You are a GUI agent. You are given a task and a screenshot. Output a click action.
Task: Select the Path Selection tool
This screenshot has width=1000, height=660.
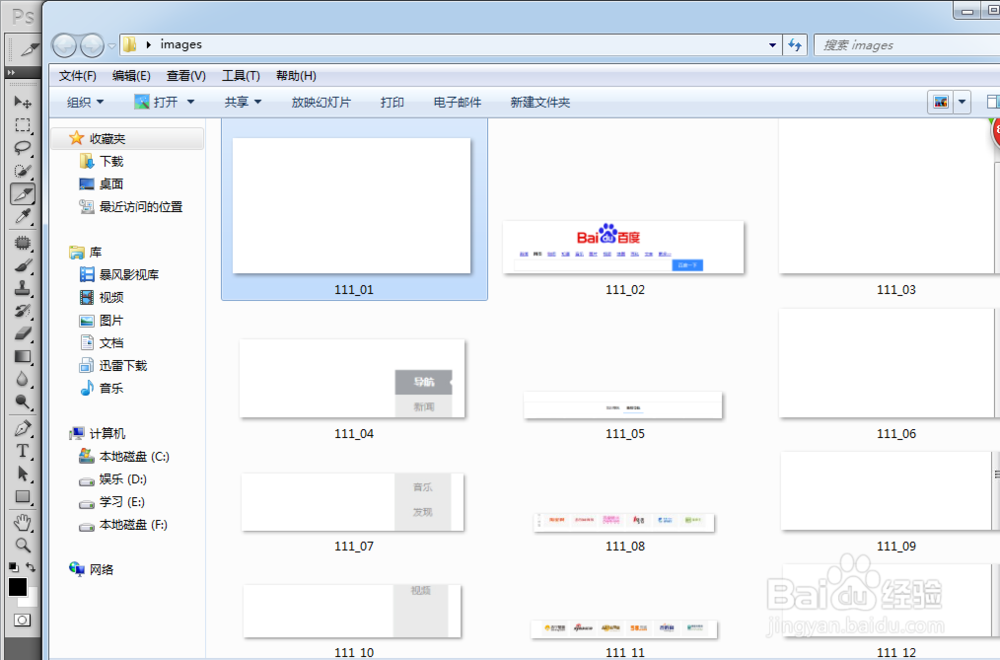[x=22, y=474]
